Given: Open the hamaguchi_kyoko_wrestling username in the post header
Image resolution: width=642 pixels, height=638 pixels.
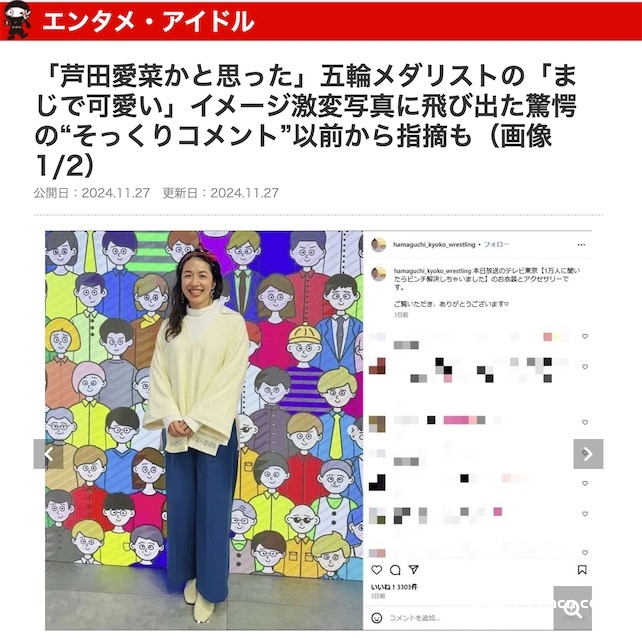Looking at the screenshot, I should click(434, 244).
